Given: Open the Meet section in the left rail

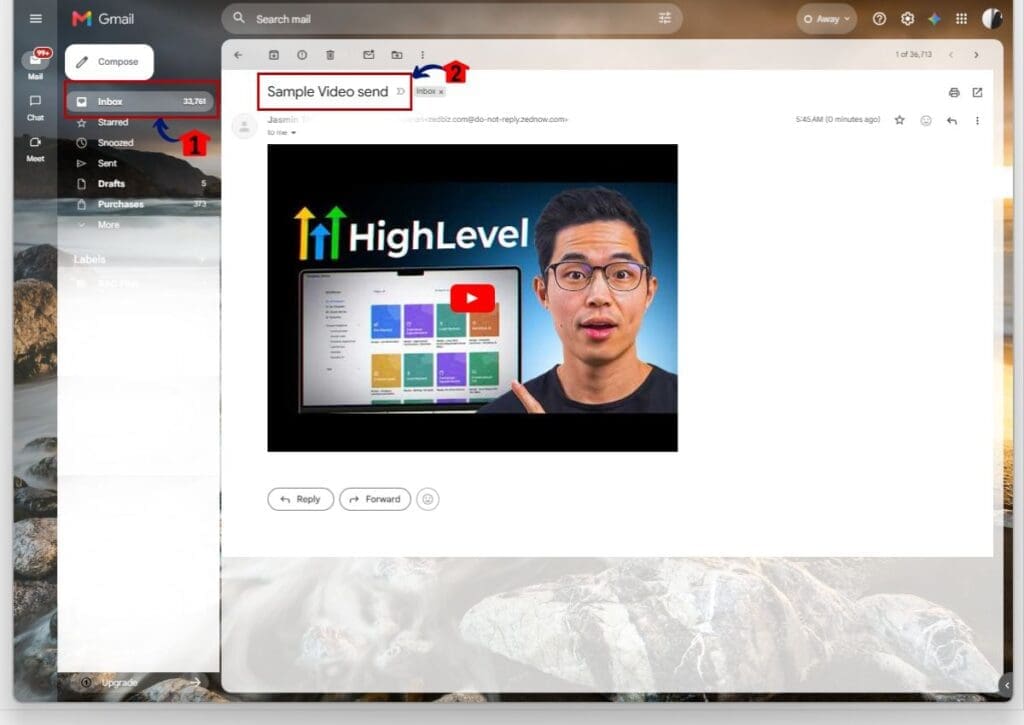Looking at the screenshot, I should (35, 148).
